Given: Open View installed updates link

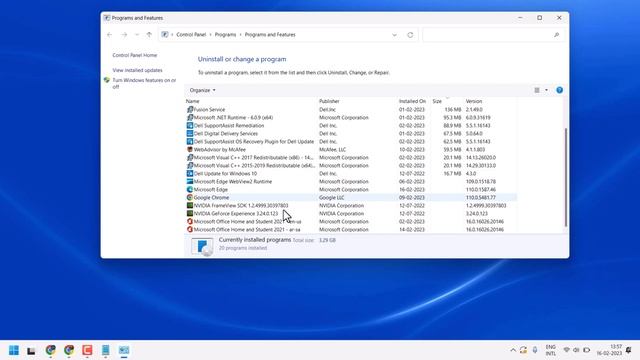Looking at the screenshot, I should tap(138, 70).
